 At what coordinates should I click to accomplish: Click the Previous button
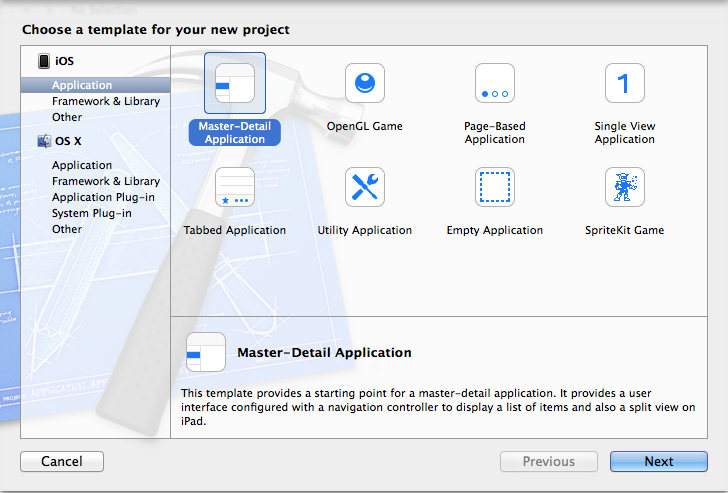pyautogui.click(x=549, y=461)
